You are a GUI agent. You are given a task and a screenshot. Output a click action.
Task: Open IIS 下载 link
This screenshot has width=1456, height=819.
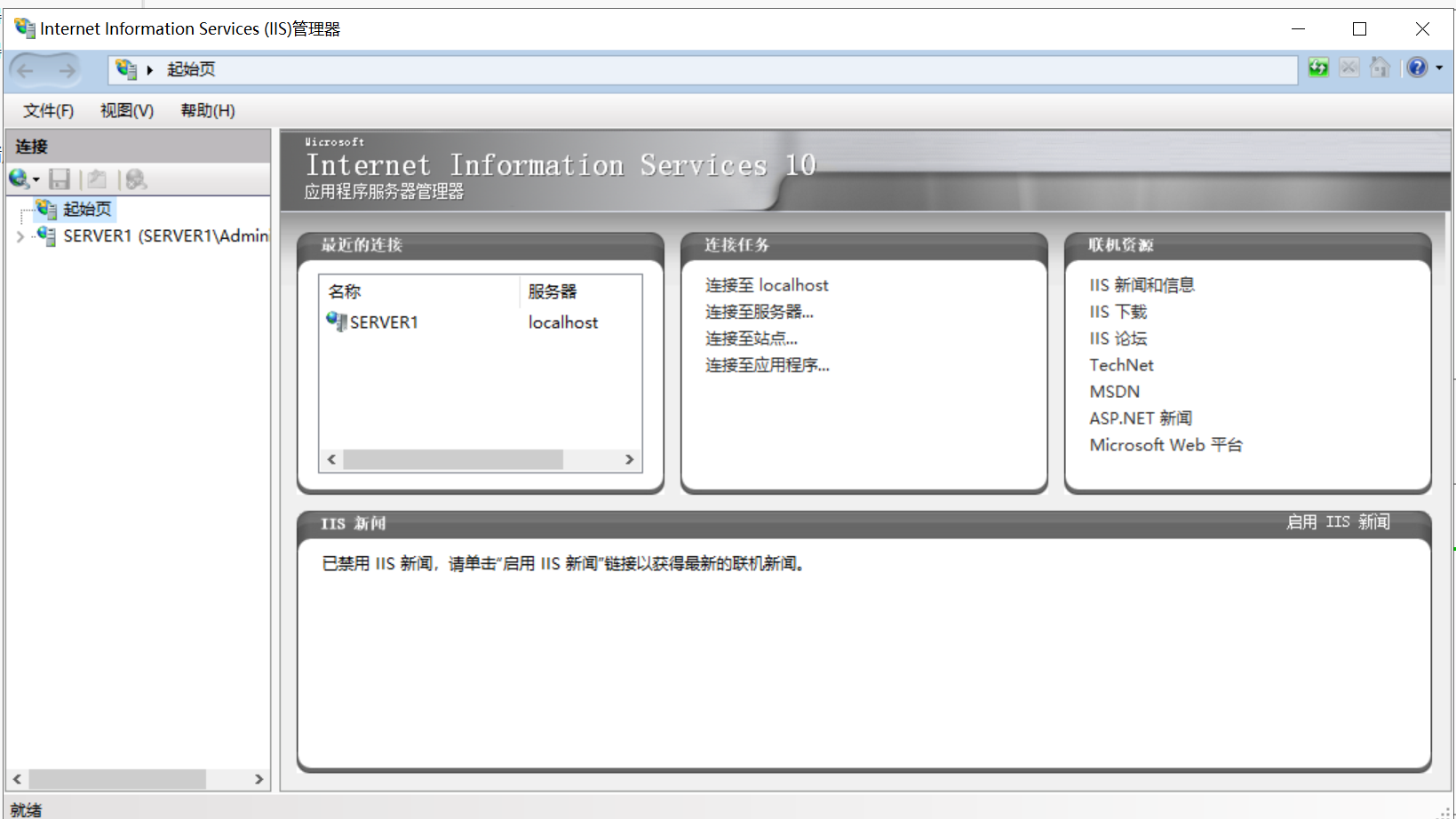pyautogui.click(x=1118, y=312)
